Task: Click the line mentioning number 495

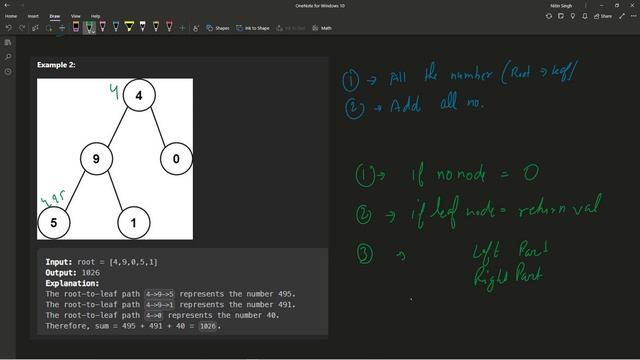Action: coord(170,294)
